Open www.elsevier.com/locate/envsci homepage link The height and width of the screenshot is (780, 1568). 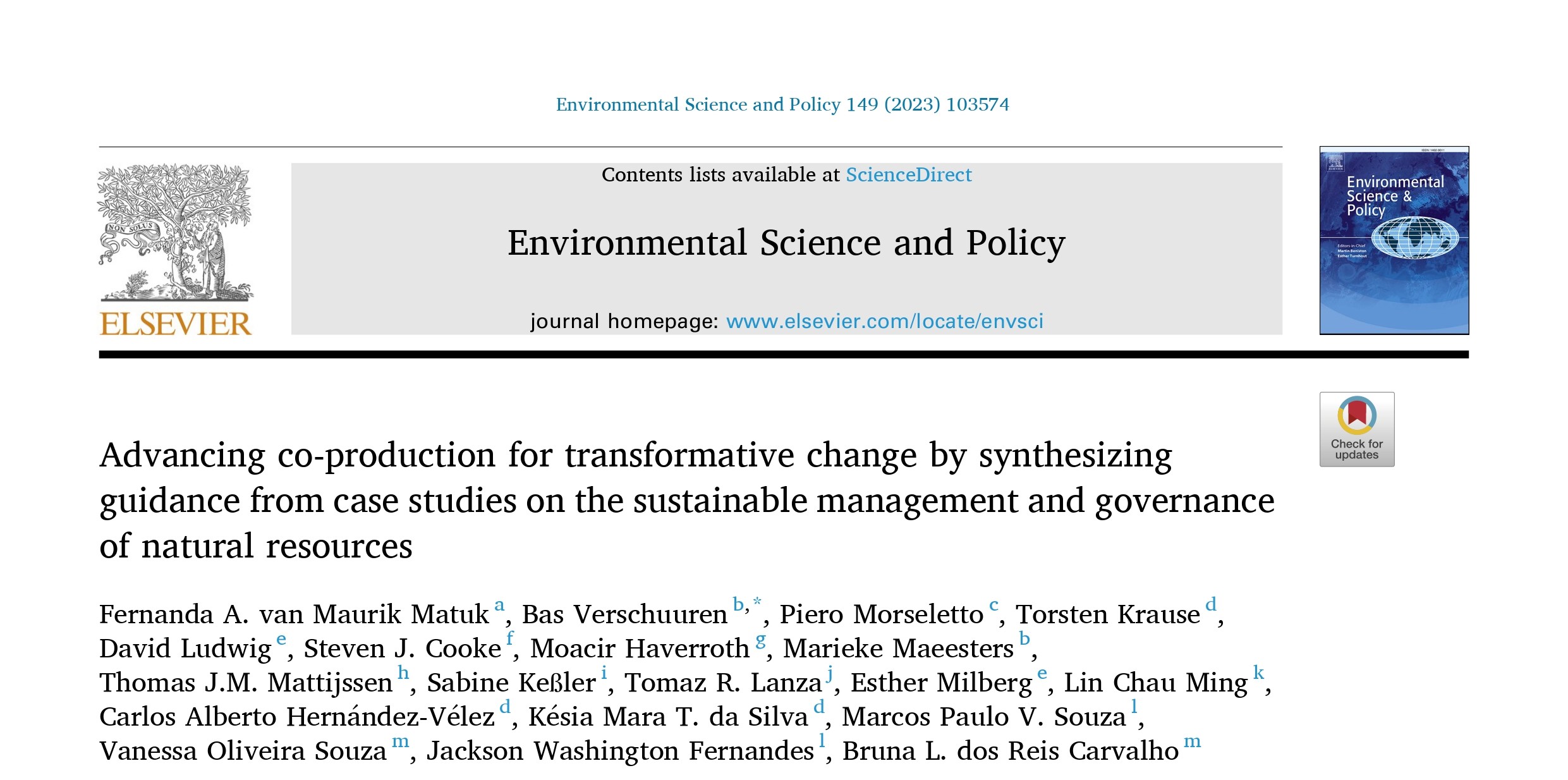point(885,321)
